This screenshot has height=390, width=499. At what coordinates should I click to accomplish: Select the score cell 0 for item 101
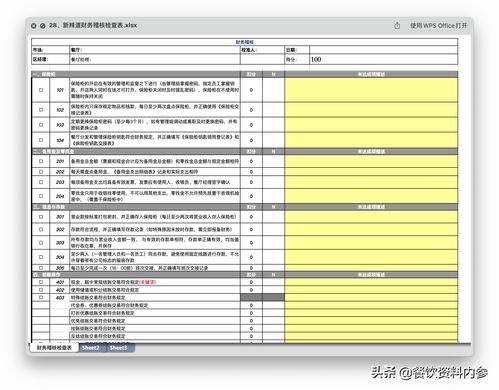tap(251, 90)
